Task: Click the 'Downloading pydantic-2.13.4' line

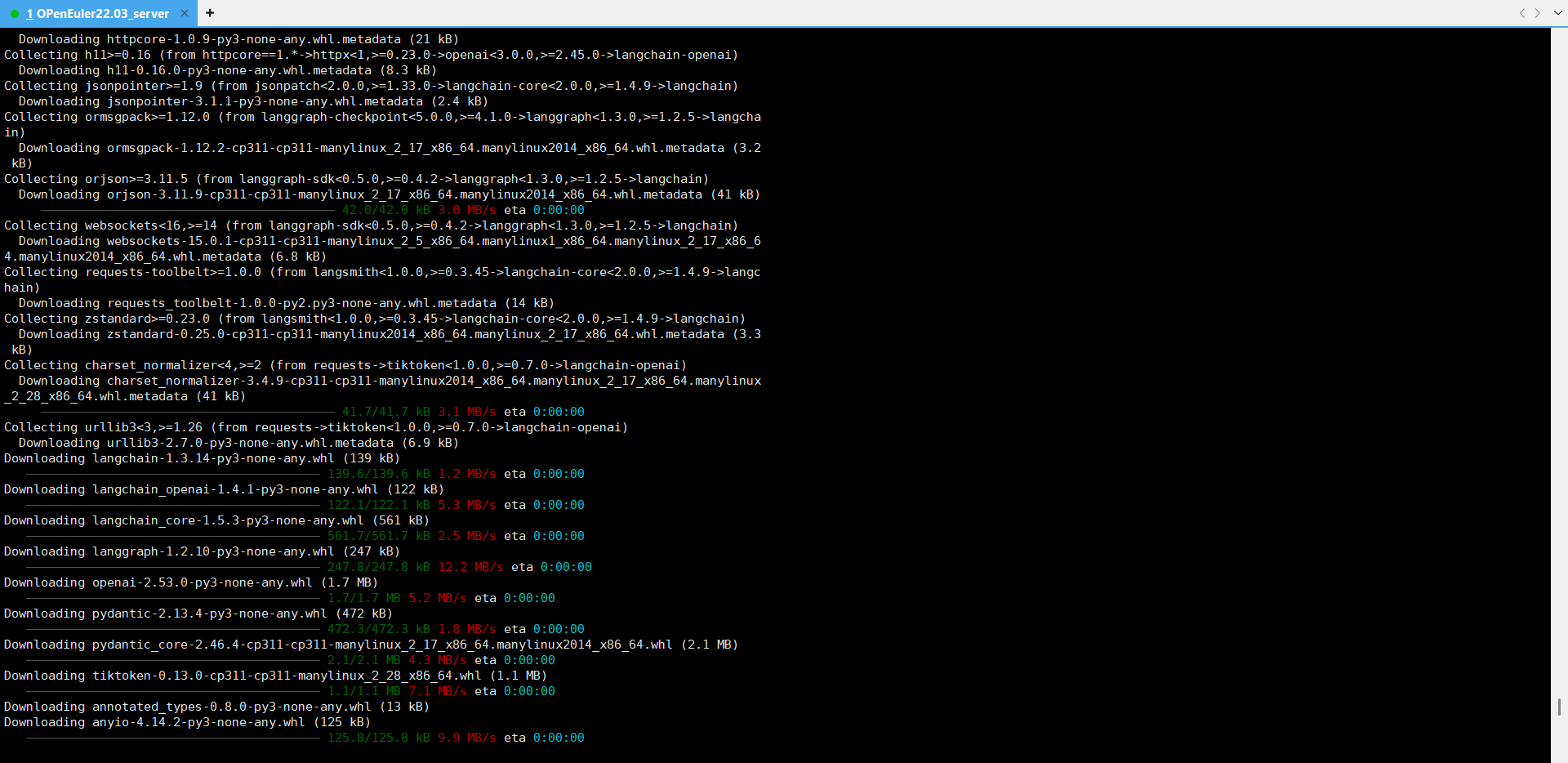Action: (198, 614)
